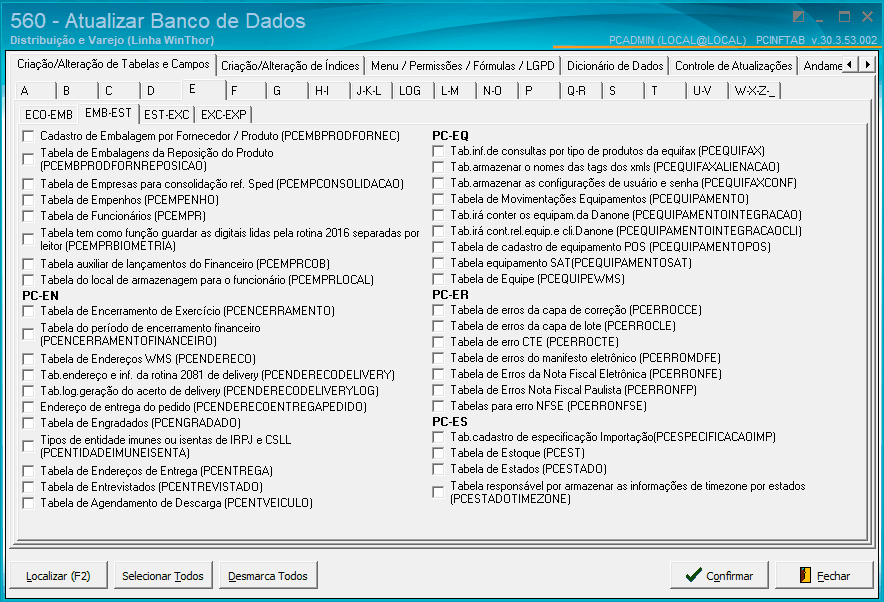This screenshot has width=884, height=602.
Task: Switch to EXC-EXP sub-tab
Action: (x=223, y=114)
